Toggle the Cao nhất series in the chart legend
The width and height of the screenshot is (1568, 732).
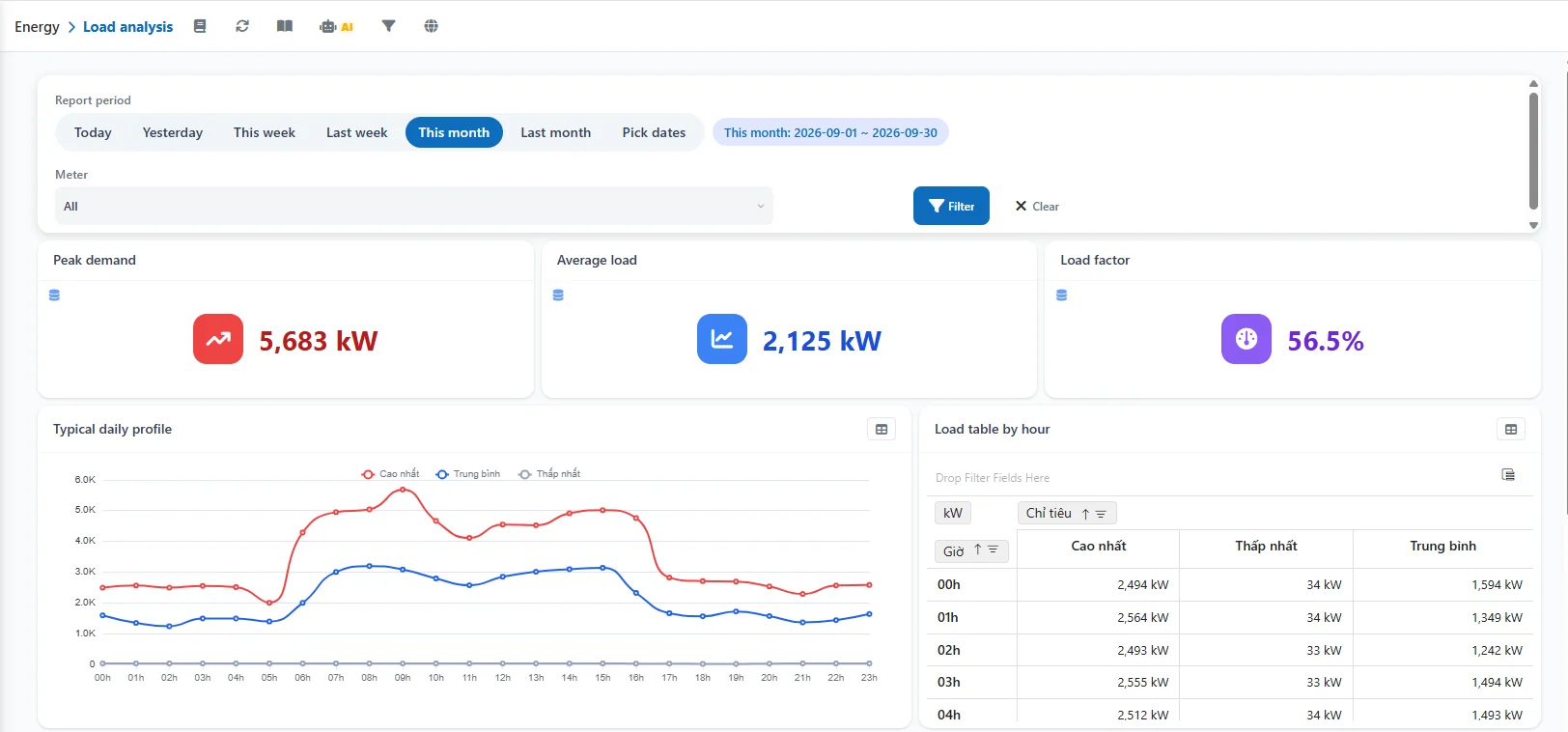[x=391, y=474]
